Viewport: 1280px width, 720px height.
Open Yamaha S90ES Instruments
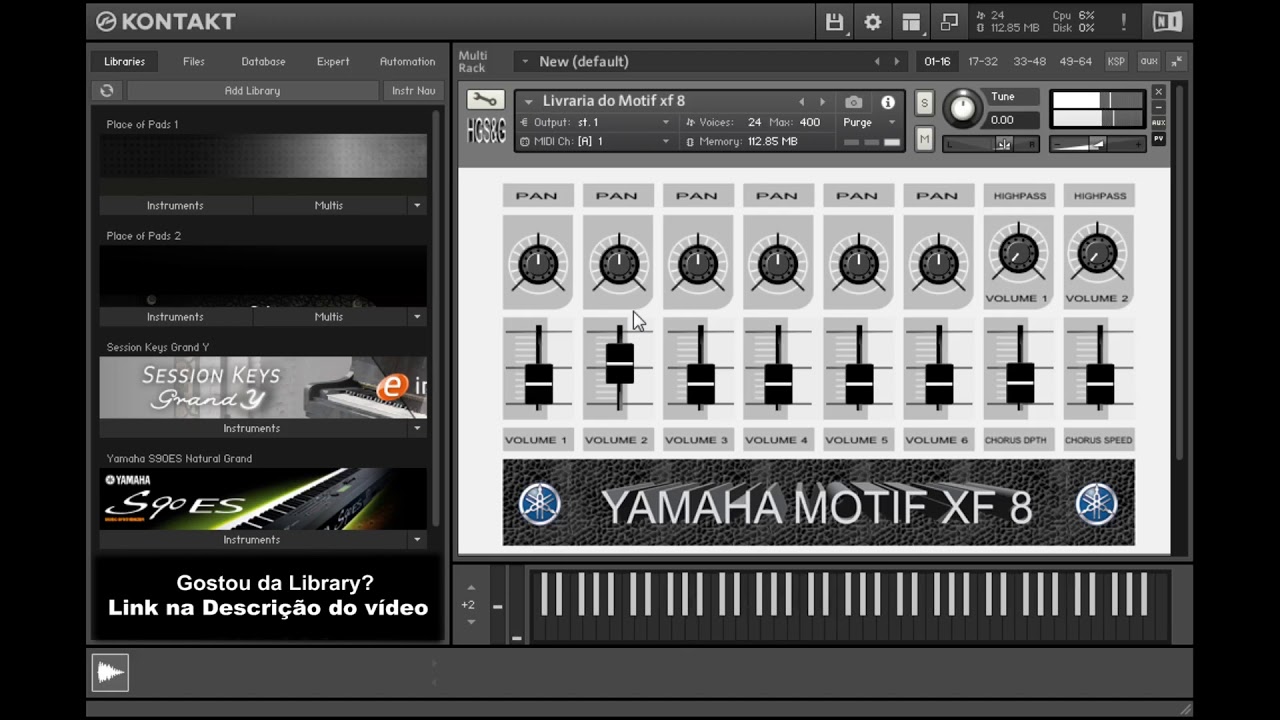[252, 539]
